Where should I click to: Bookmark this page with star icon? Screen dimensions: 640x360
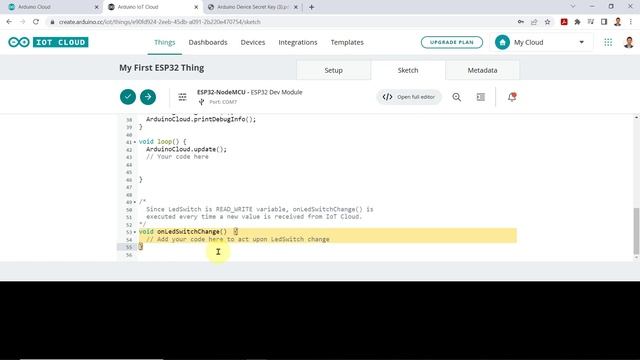point(547,22)
